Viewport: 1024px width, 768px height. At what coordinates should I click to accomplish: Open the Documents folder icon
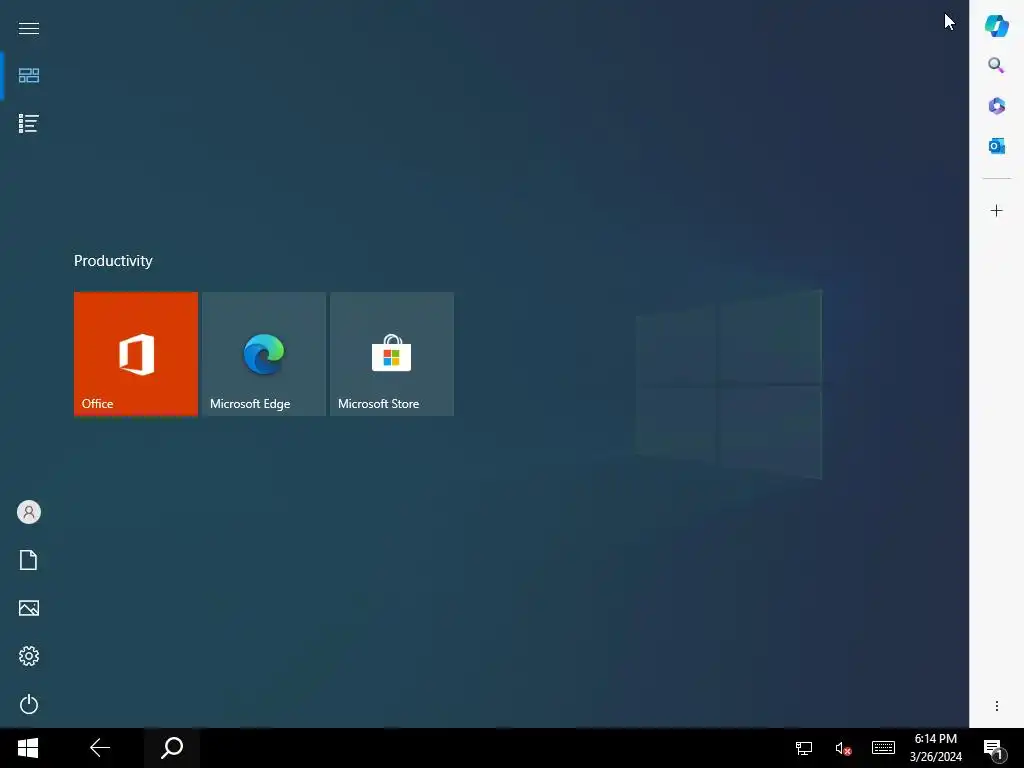click(29, 560)
